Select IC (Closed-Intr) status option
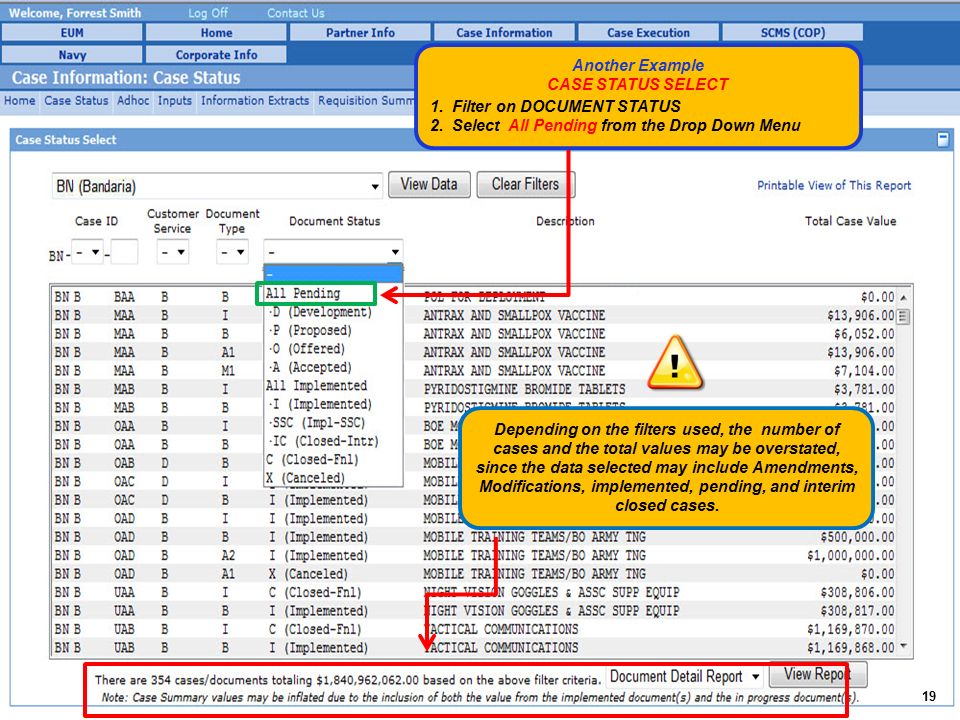The image size is (960, 720). tap(333, 441)
